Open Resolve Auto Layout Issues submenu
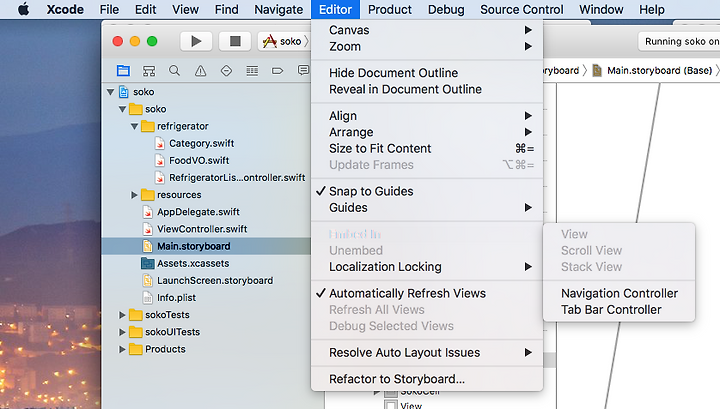720x409 pixels. point(427,353)
